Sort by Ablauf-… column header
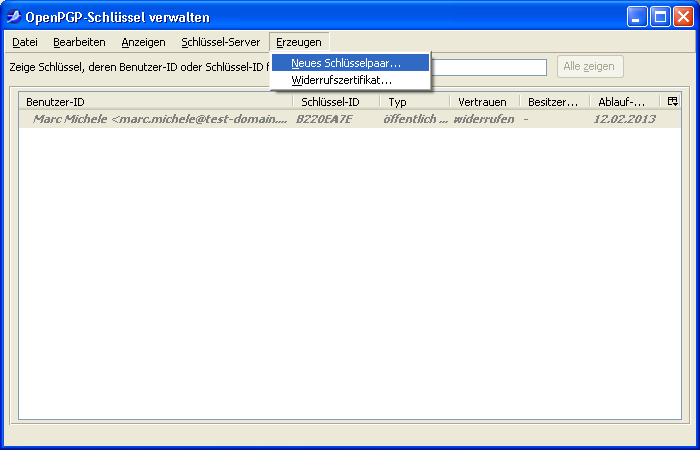Viewport: 700px width, 450px height. [625, 102]
